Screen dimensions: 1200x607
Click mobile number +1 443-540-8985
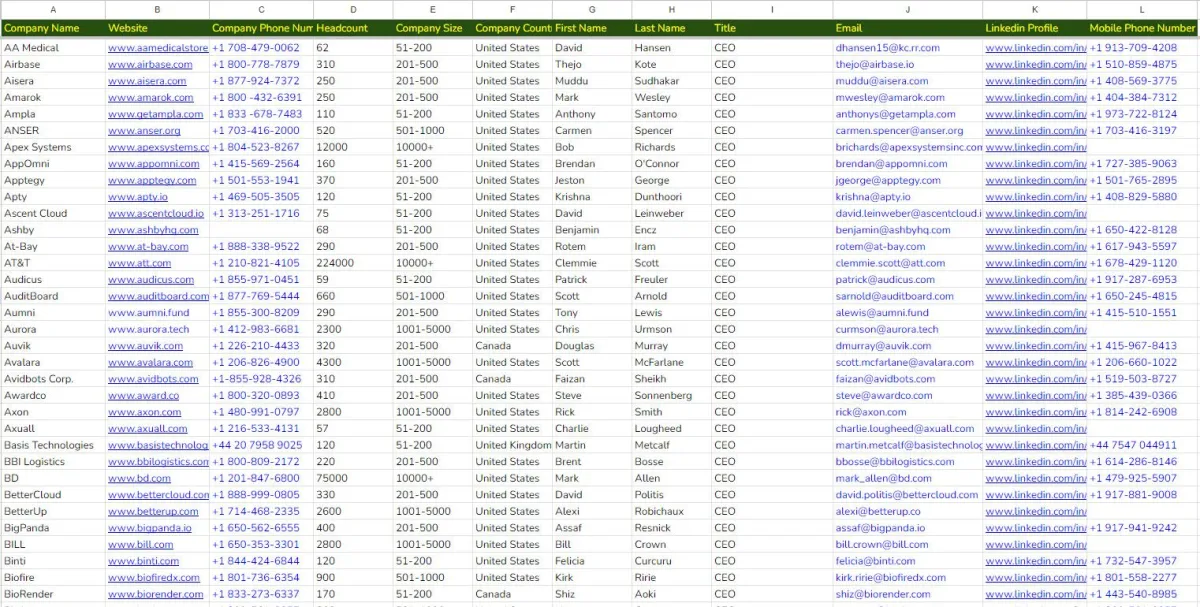[x=1133, y=594]
